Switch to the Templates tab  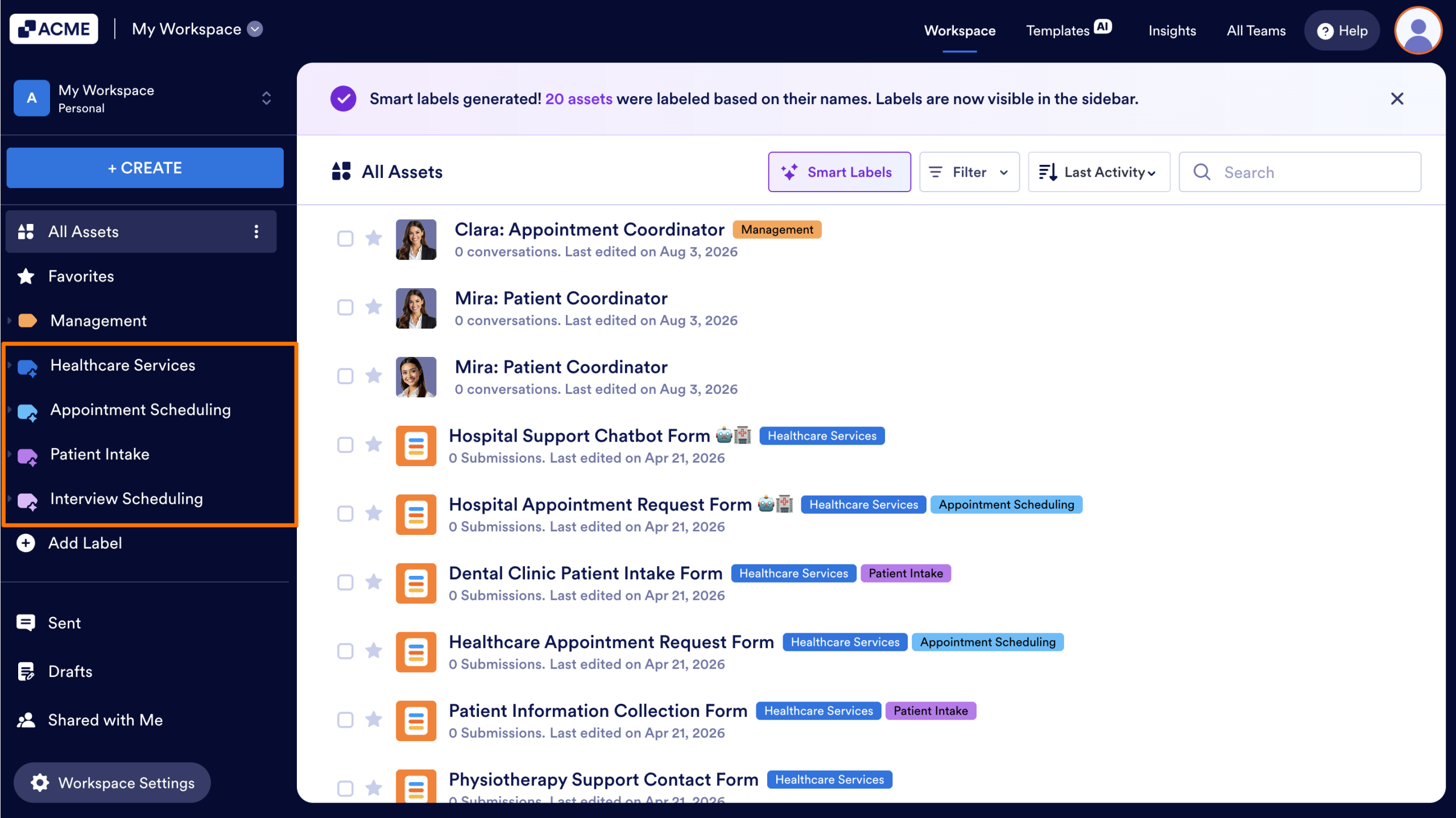pyautogui.click(x=1069, y=30)
